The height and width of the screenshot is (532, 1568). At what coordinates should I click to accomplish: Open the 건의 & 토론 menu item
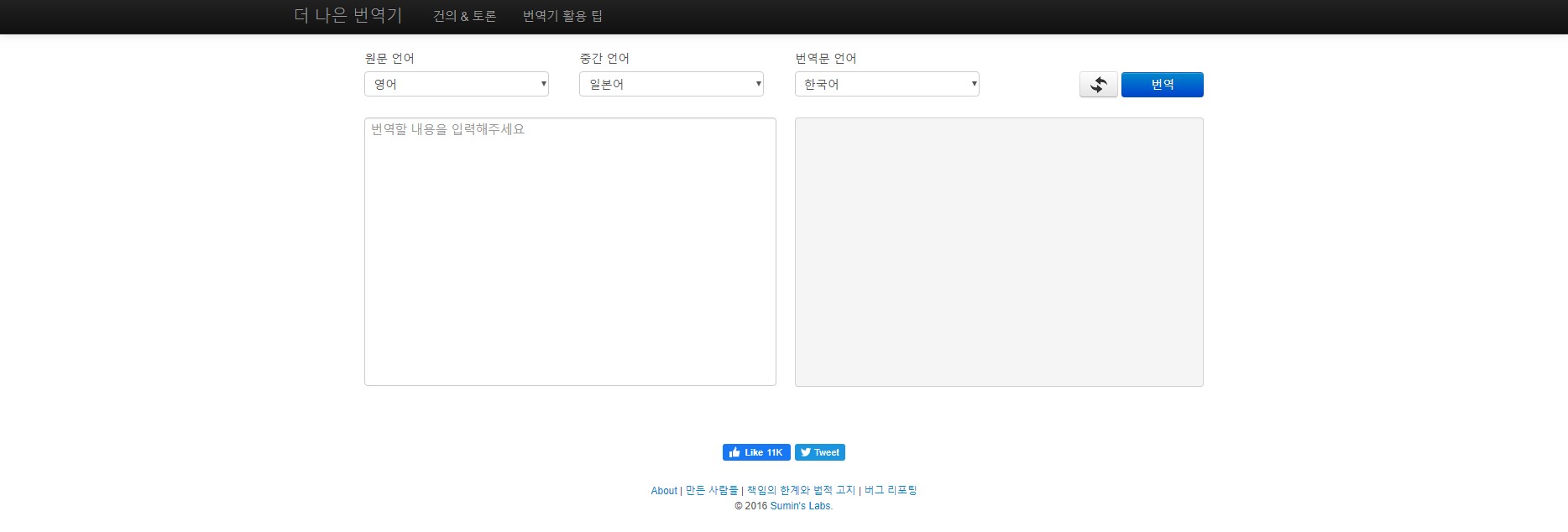point(464,16)
